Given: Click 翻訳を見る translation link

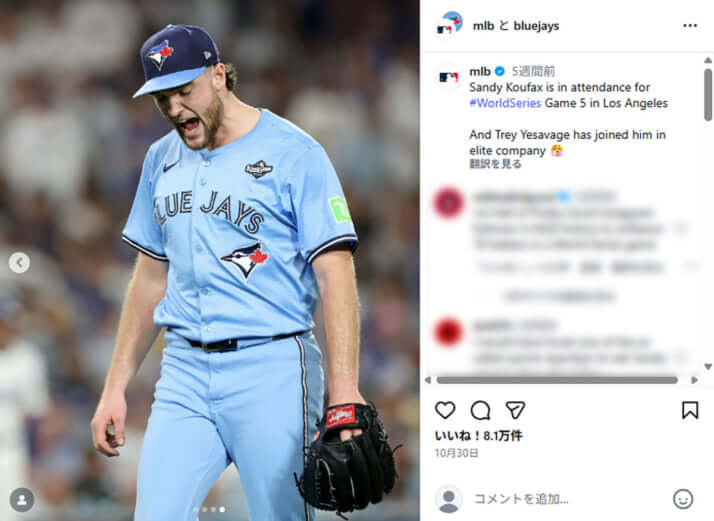Looking at the screenshot, I should point(495,164).
